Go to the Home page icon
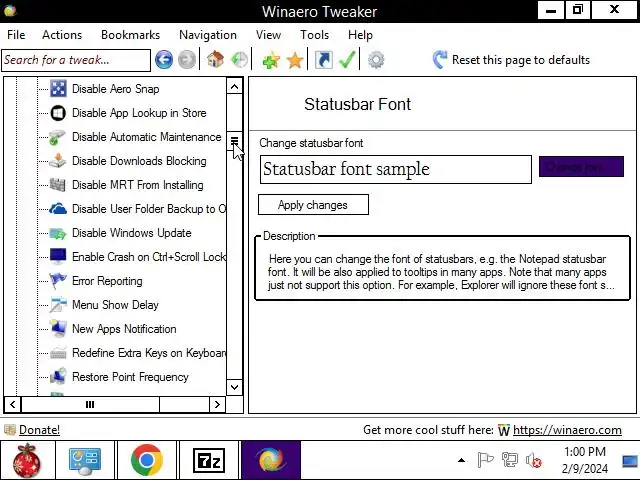The image size is (640, 480). tap(216, 60)
